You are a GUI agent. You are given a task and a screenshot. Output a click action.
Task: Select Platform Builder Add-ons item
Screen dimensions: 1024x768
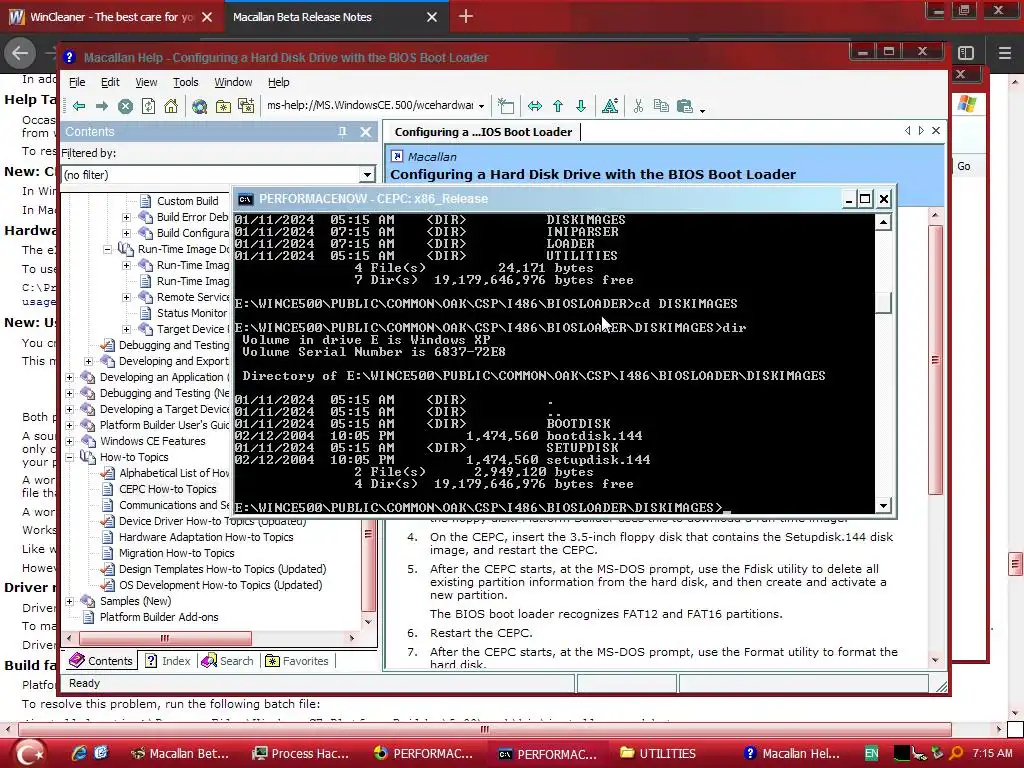159,617
